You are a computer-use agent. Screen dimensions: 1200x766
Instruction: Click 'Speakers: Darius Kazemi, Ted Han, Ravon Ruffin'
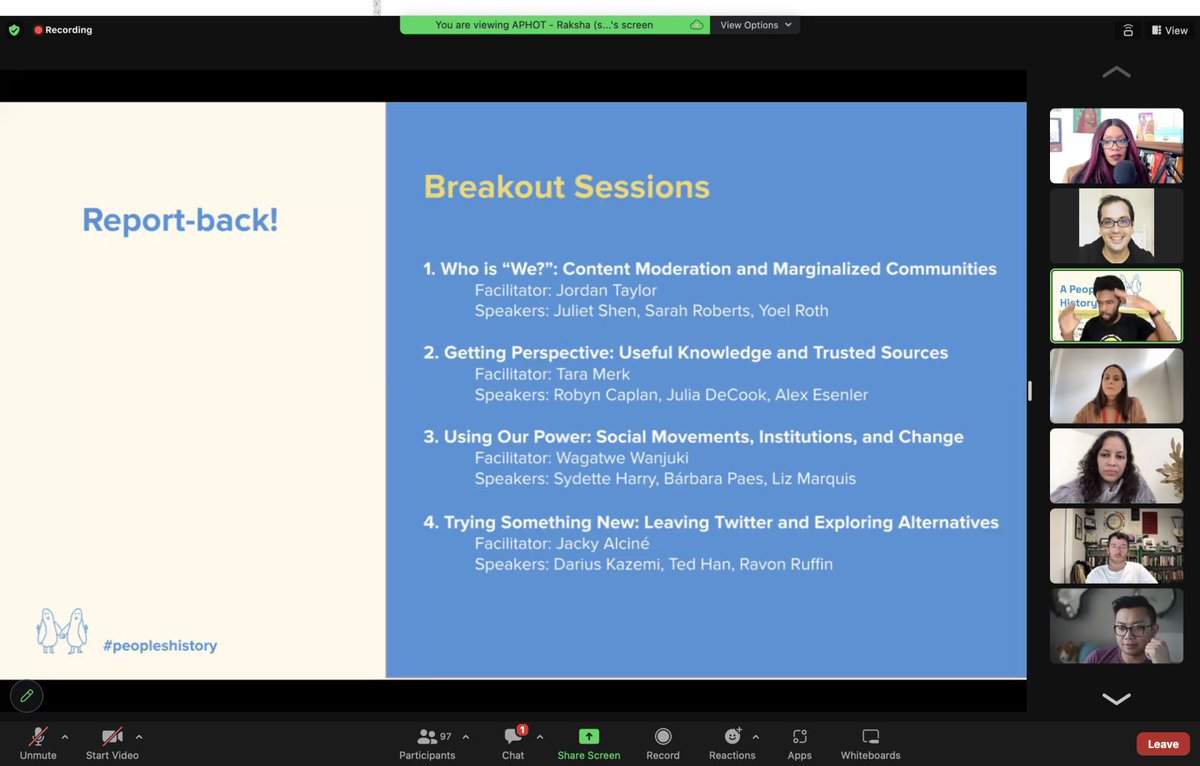(654, 564)
